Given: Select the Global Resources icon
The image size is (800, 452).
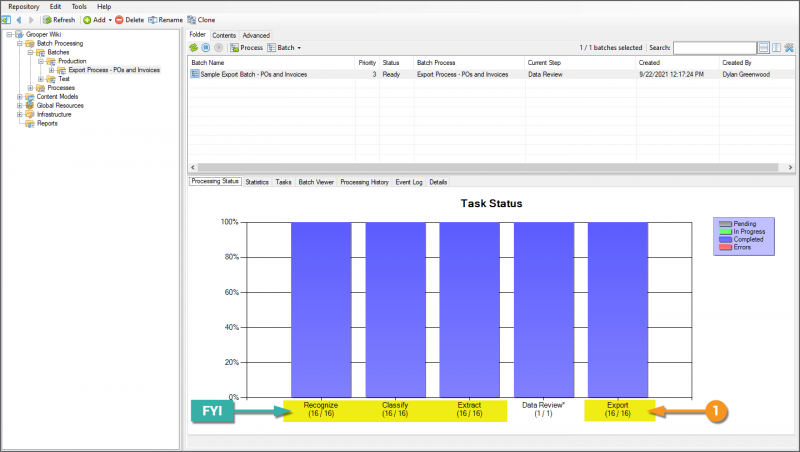Looking at the screenshot, I should pos(30,106).
